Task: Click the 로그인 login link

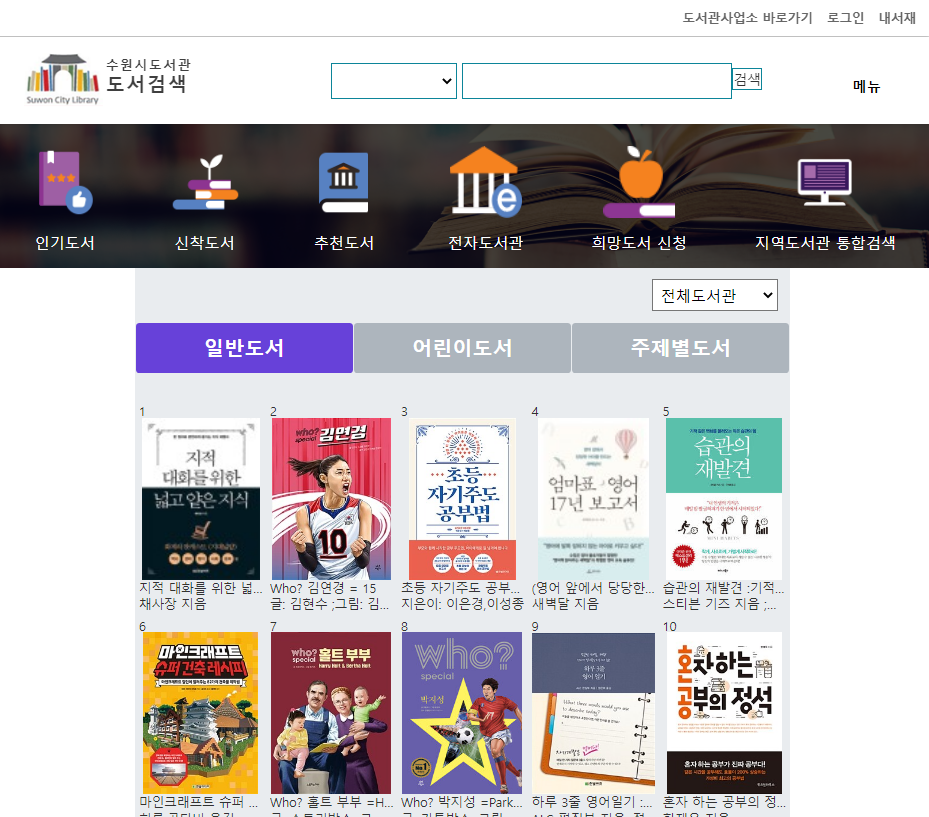Action: pyautogui.click(x=845, y=18)
